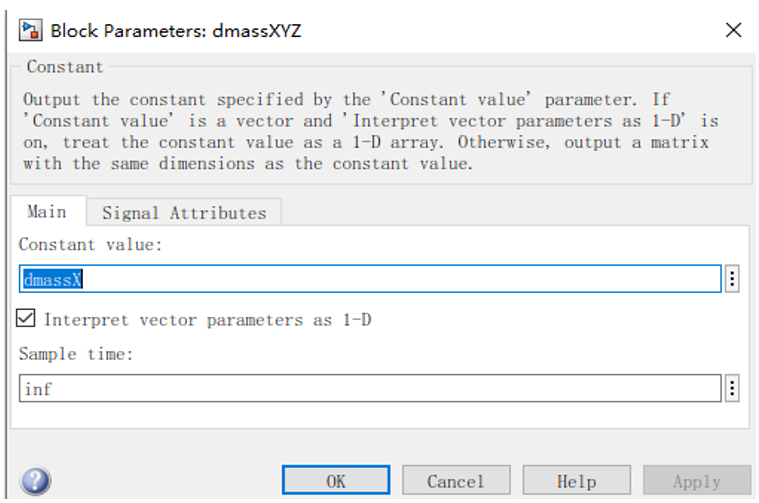Close the Block Parameters dialog
This screenshot has height=503, width=759.
(x=733, y=30)
